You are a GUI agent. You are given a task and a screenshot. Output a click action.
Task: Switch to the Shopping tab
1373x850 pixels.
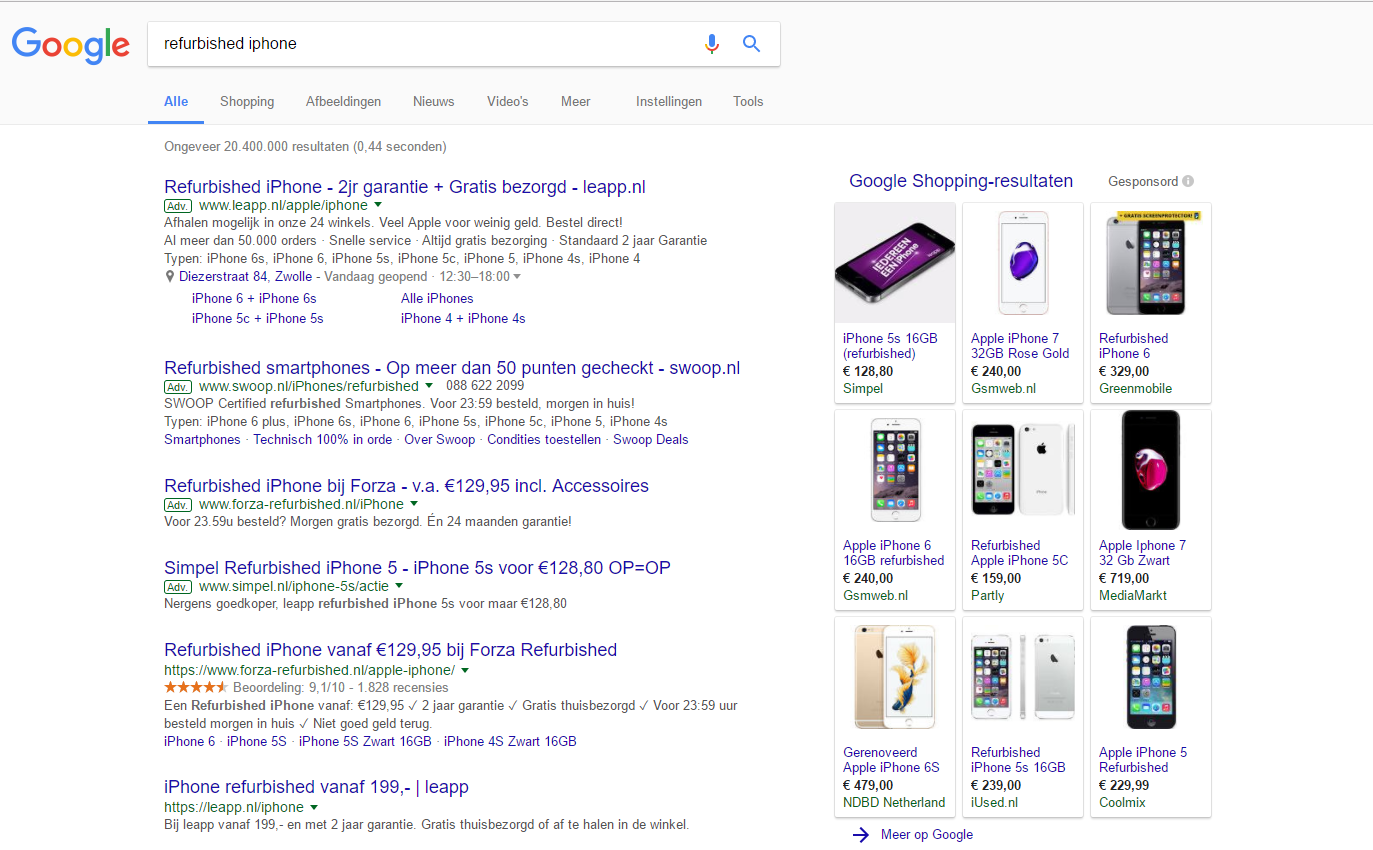[x=247, y=101]
